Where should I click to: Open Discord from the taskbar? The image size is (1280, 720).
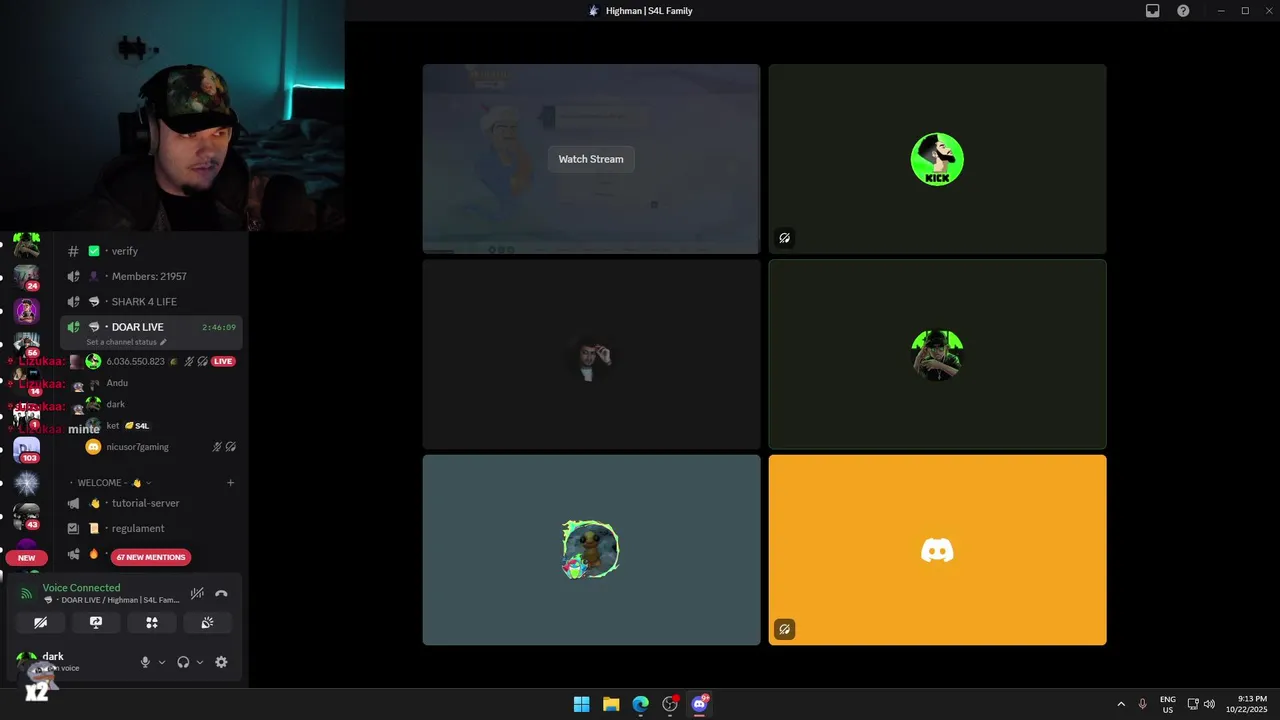[700, 704]
